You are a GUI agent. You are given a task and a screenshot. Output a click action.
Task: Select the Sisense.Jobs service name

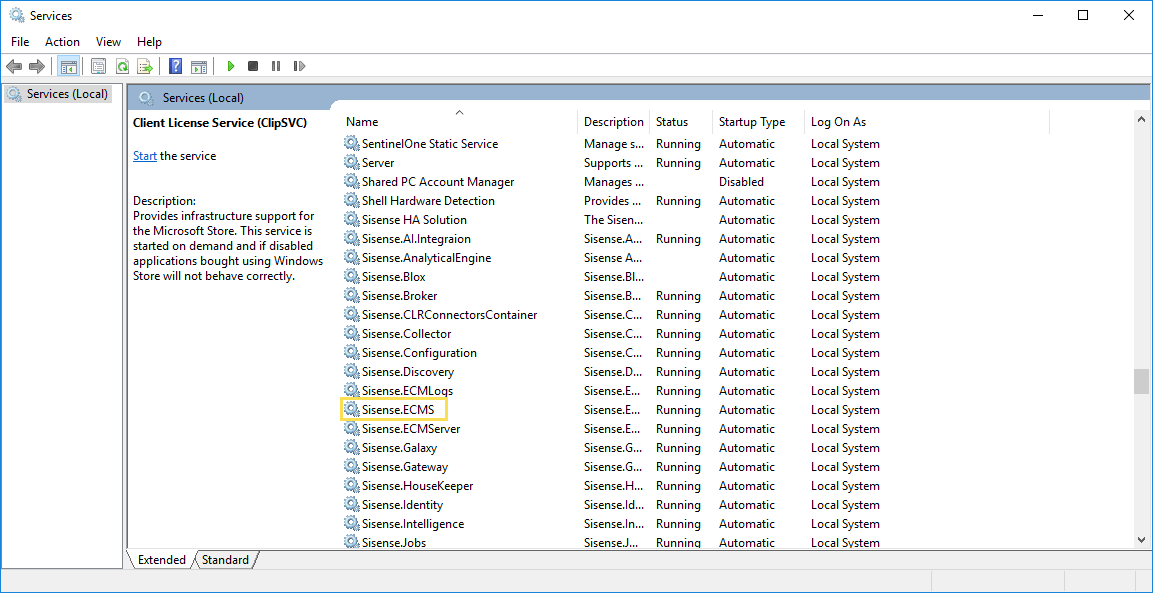tap(394, 543)
